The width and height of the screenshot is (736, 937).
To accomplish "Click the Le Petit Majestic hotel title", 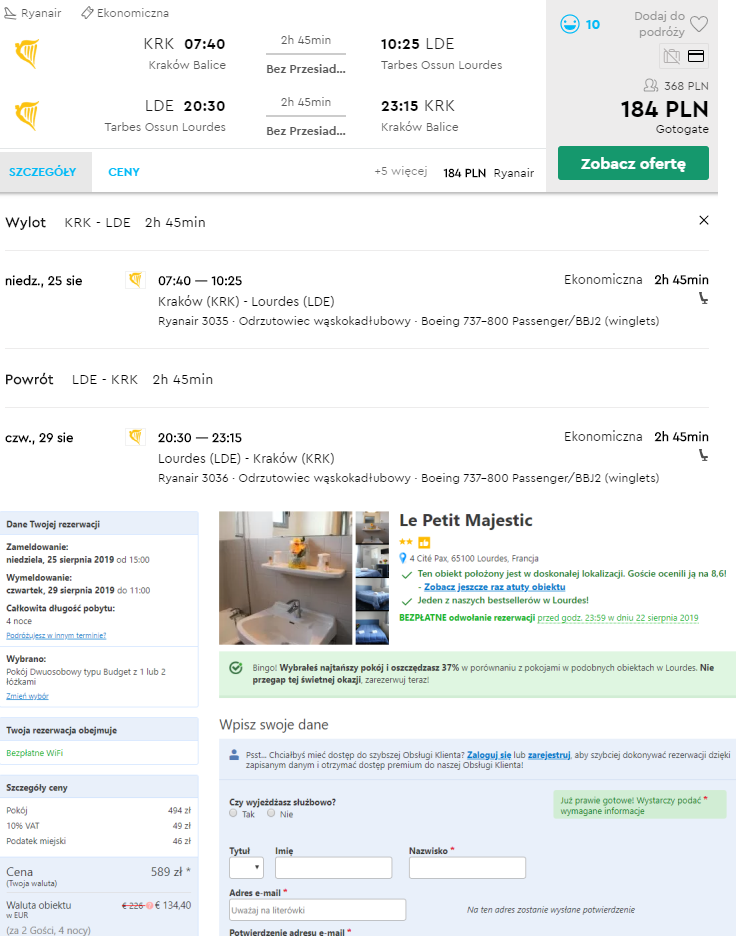I will pyautogui.click(x=466, y=520).
